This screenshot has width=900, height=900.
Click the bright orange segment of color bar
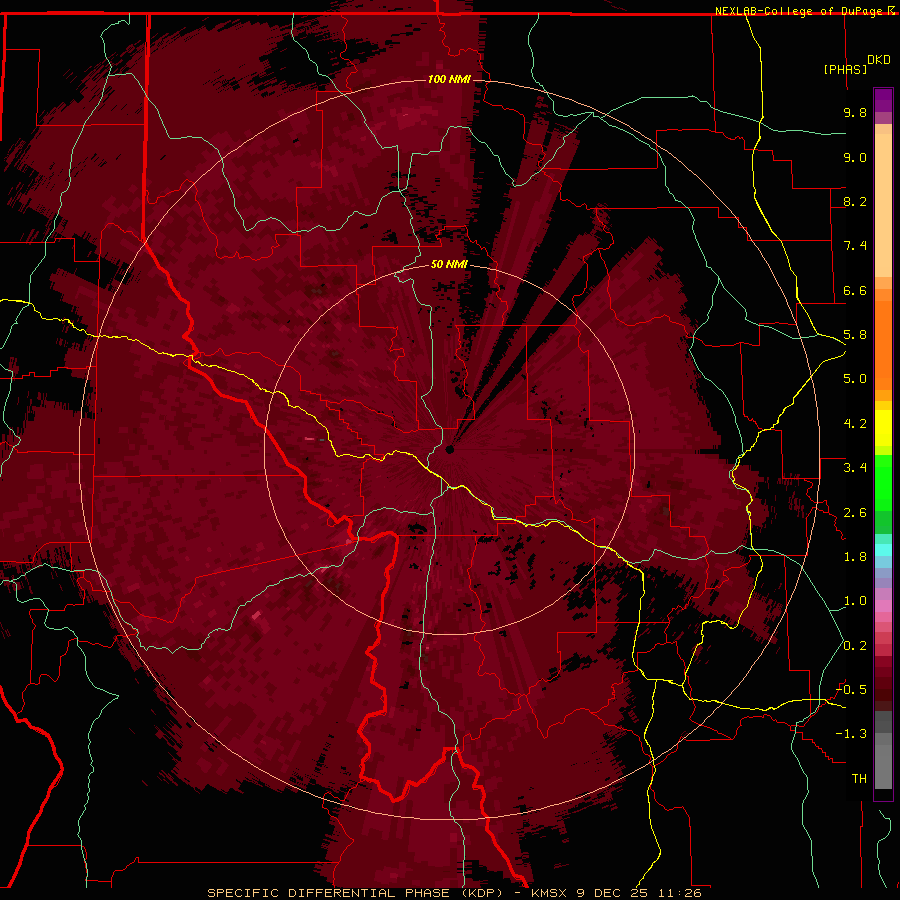pyautogui.click(x=883, y=344)
